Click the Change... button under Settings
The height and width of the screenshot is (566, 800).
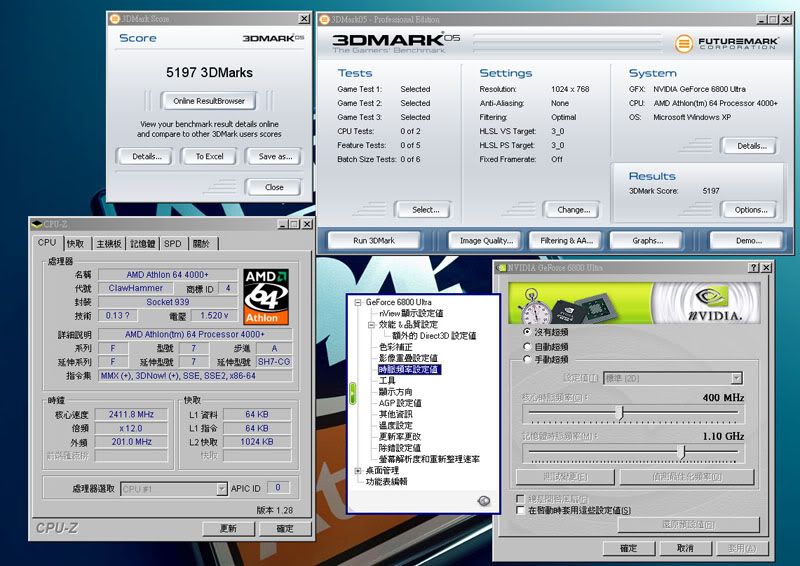pyautogui.click(x=573, y=210)
